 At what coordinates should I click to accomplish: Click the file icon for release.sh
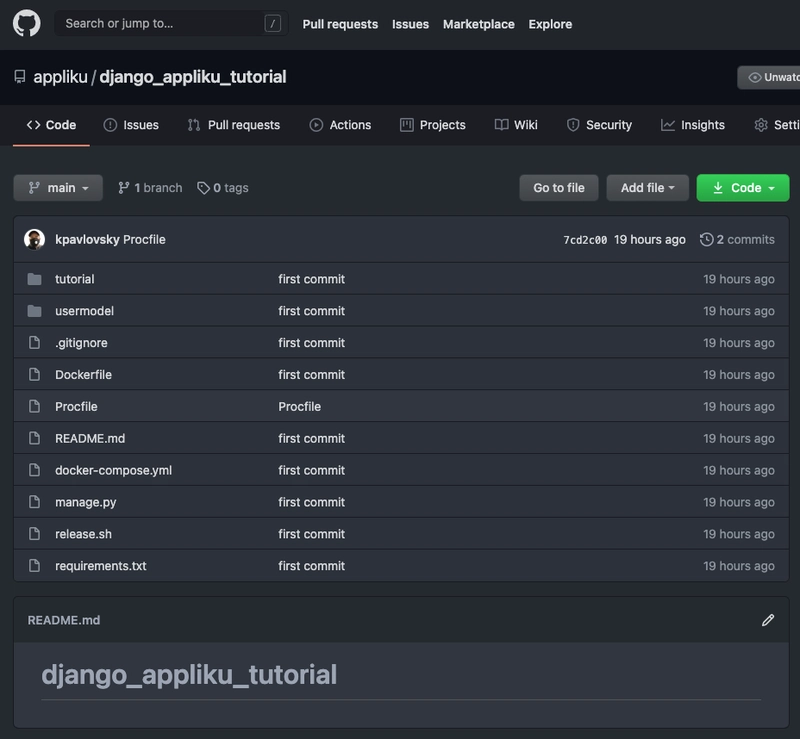pyautogui.click(x=34, y=534)
